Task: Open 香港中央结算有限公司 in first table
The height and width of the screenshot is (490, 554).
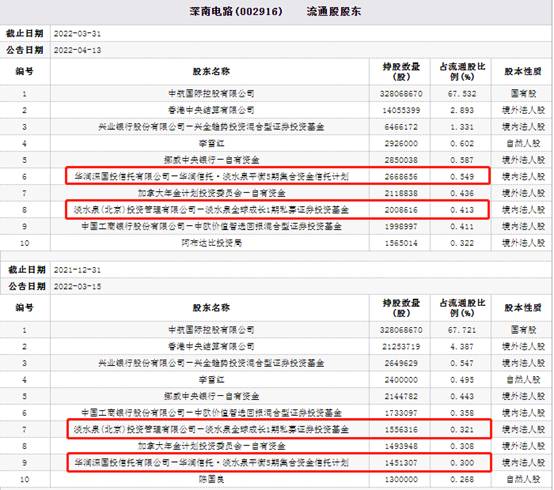Action: (x=211, y=110)
